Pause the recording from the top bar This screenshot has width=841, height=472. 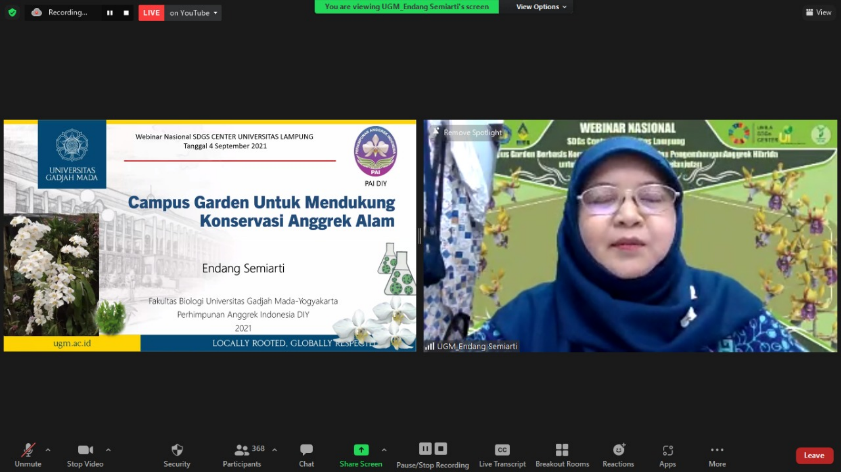tap(109, 13)
